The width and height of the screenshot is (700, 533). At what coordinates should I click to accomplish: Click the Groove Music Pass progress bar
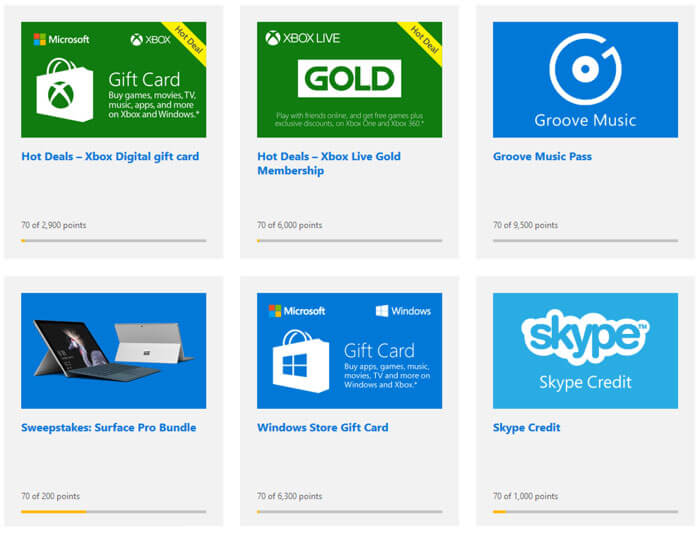(585, 241)
